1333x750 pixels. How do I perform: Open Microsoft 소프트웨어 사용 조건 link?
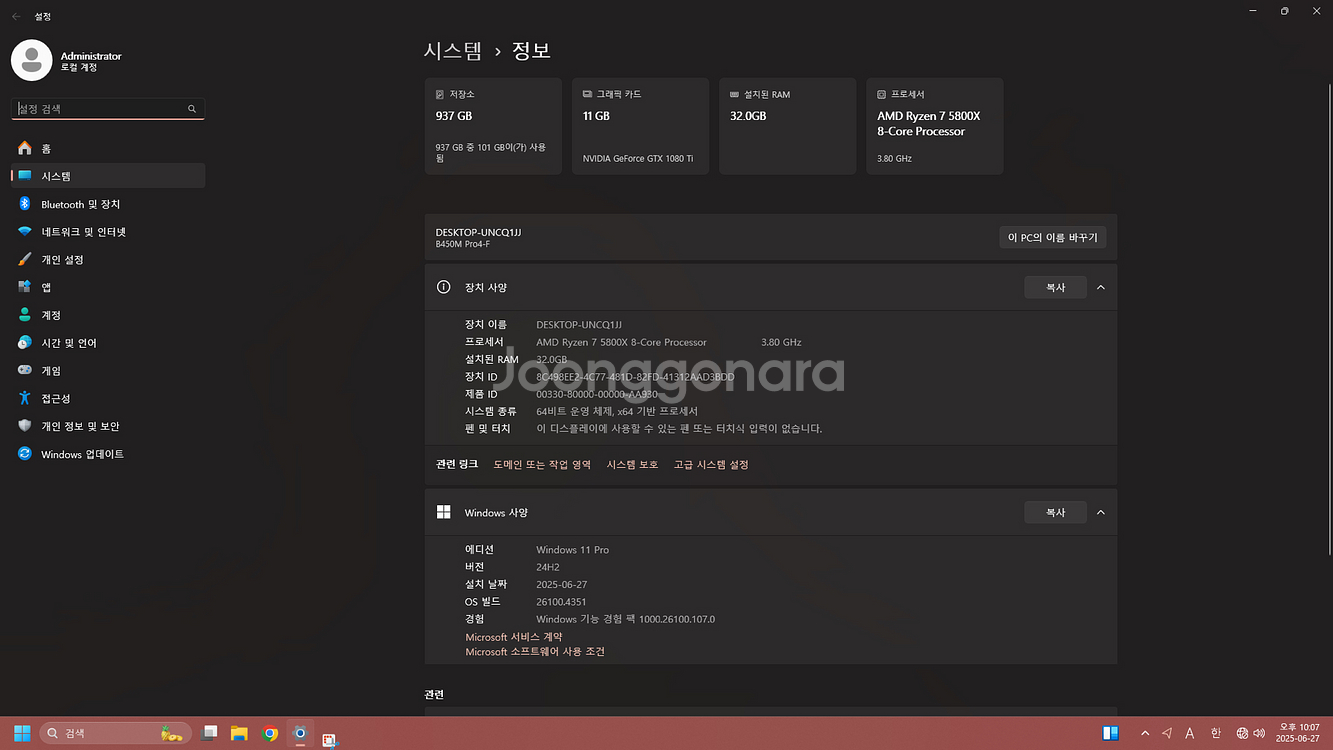click(x=535, y=652)
